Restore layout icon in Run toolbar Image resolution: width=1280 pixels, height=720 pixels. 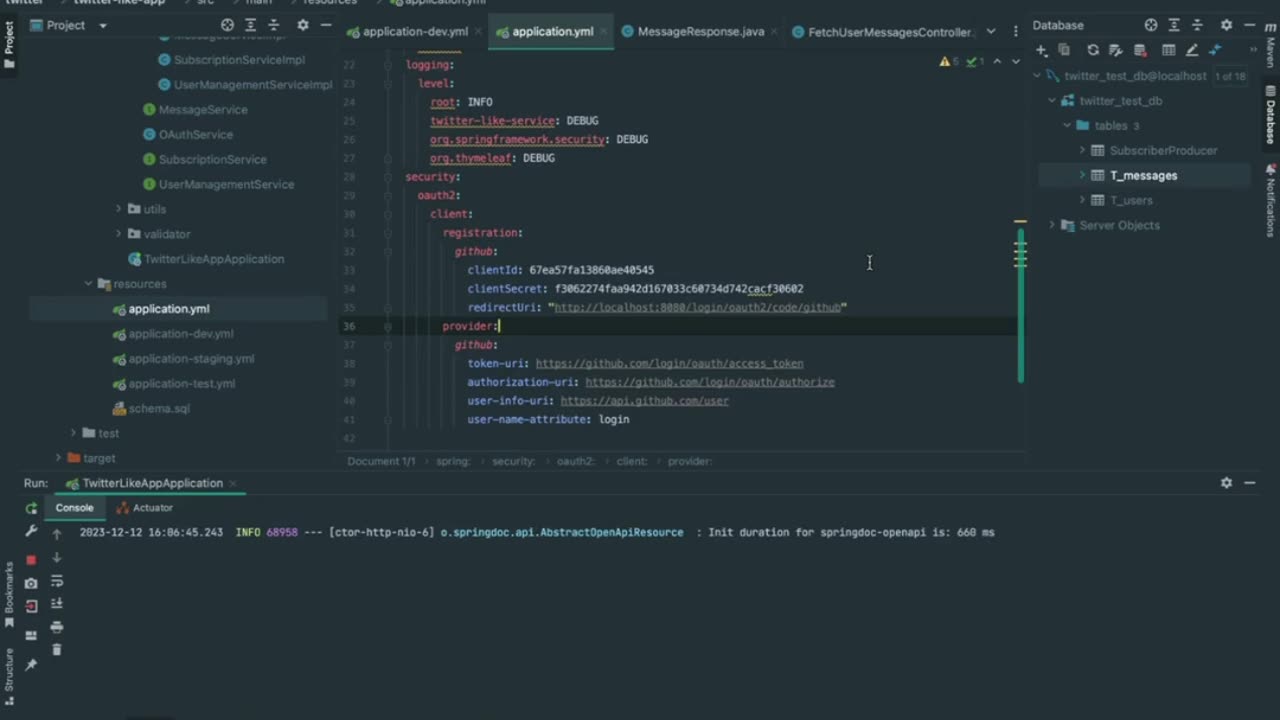[x=31, y=635]
